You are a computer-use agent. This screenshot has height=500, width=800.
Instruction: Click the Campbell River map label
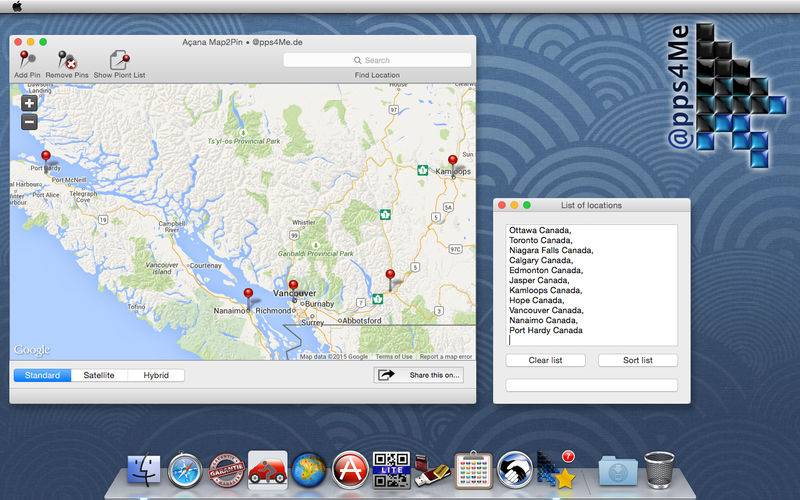coord(172,227)
